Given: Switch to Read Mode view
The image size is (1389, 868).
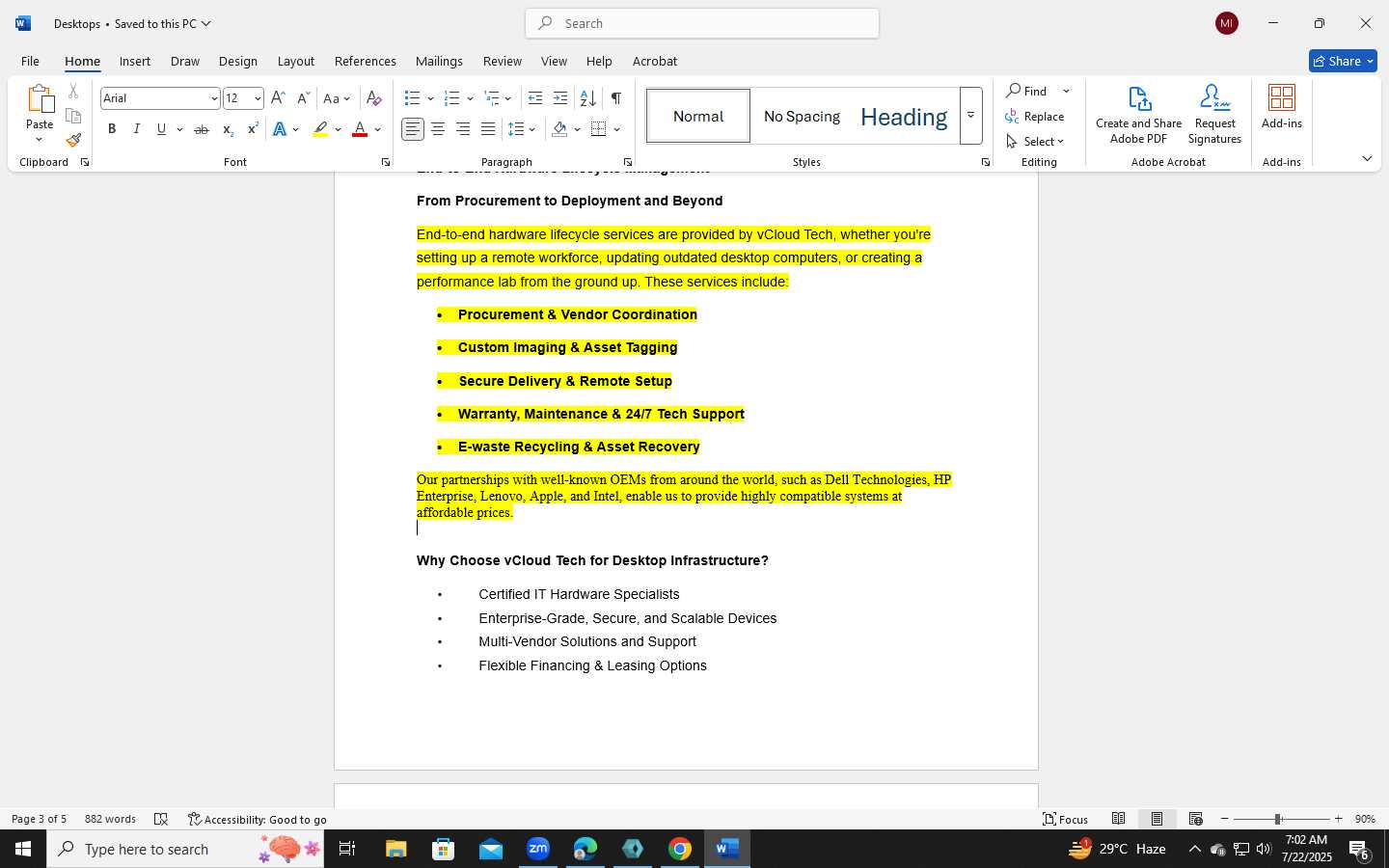Looking at the screenshot, I should click(x=1119, y=819).
